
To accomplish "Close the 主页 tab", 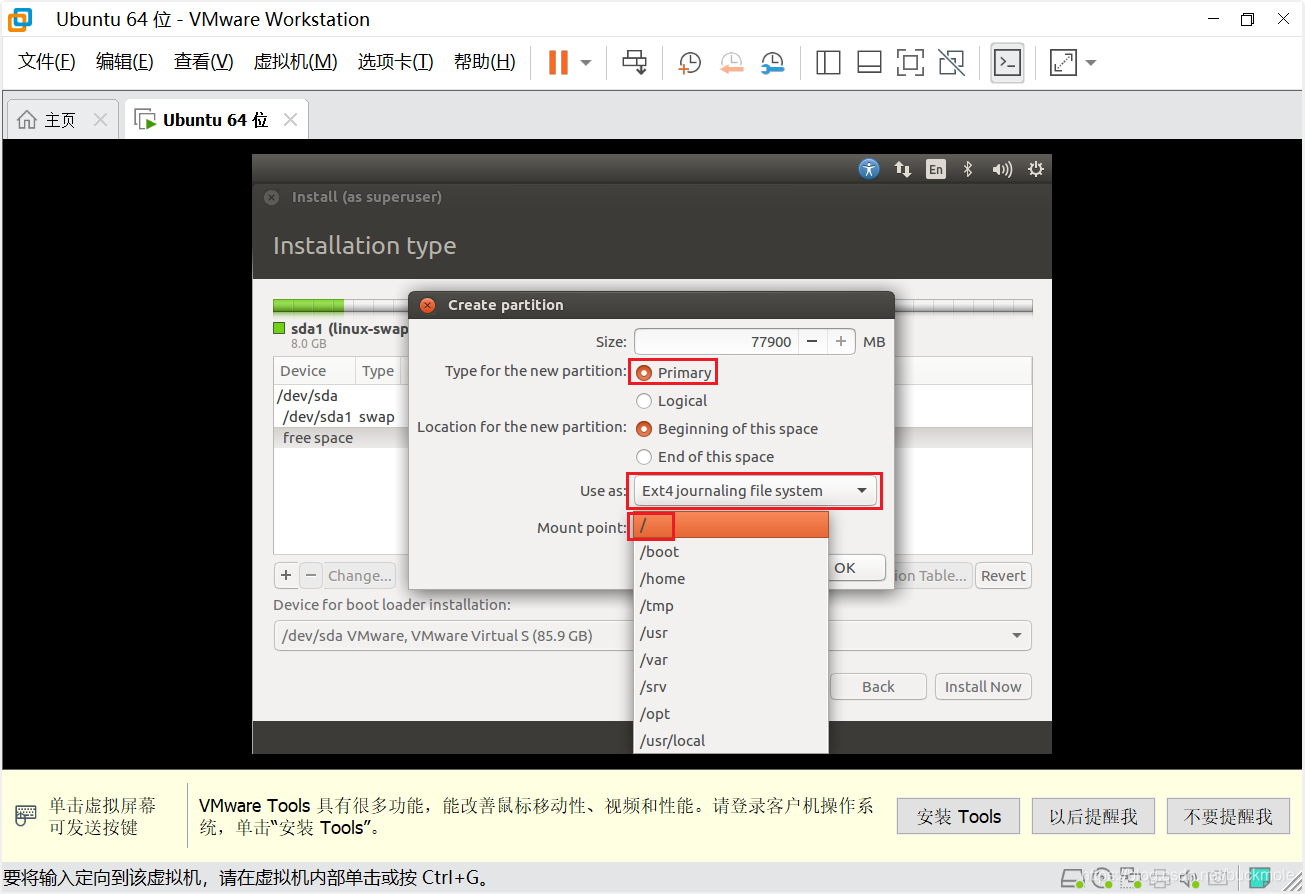I will tap(100, 120).
